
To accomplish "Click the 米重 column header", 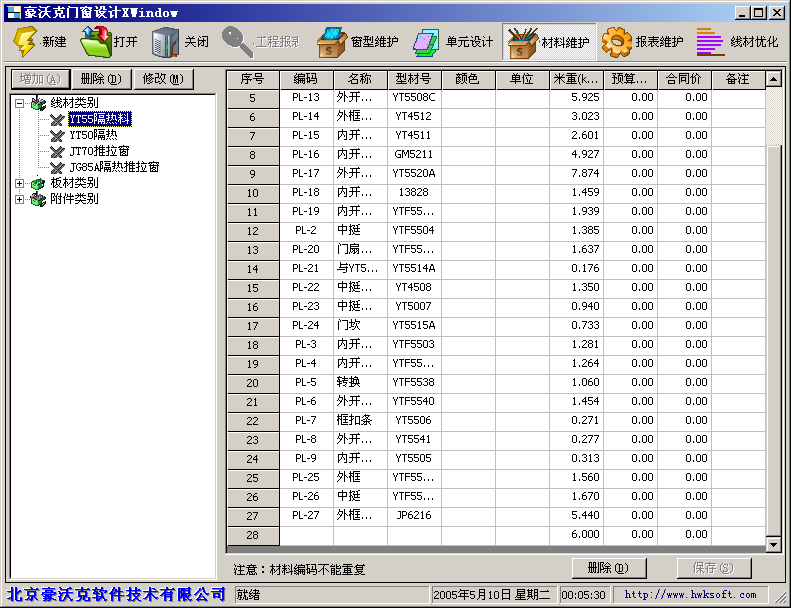I will coord(576,79).
